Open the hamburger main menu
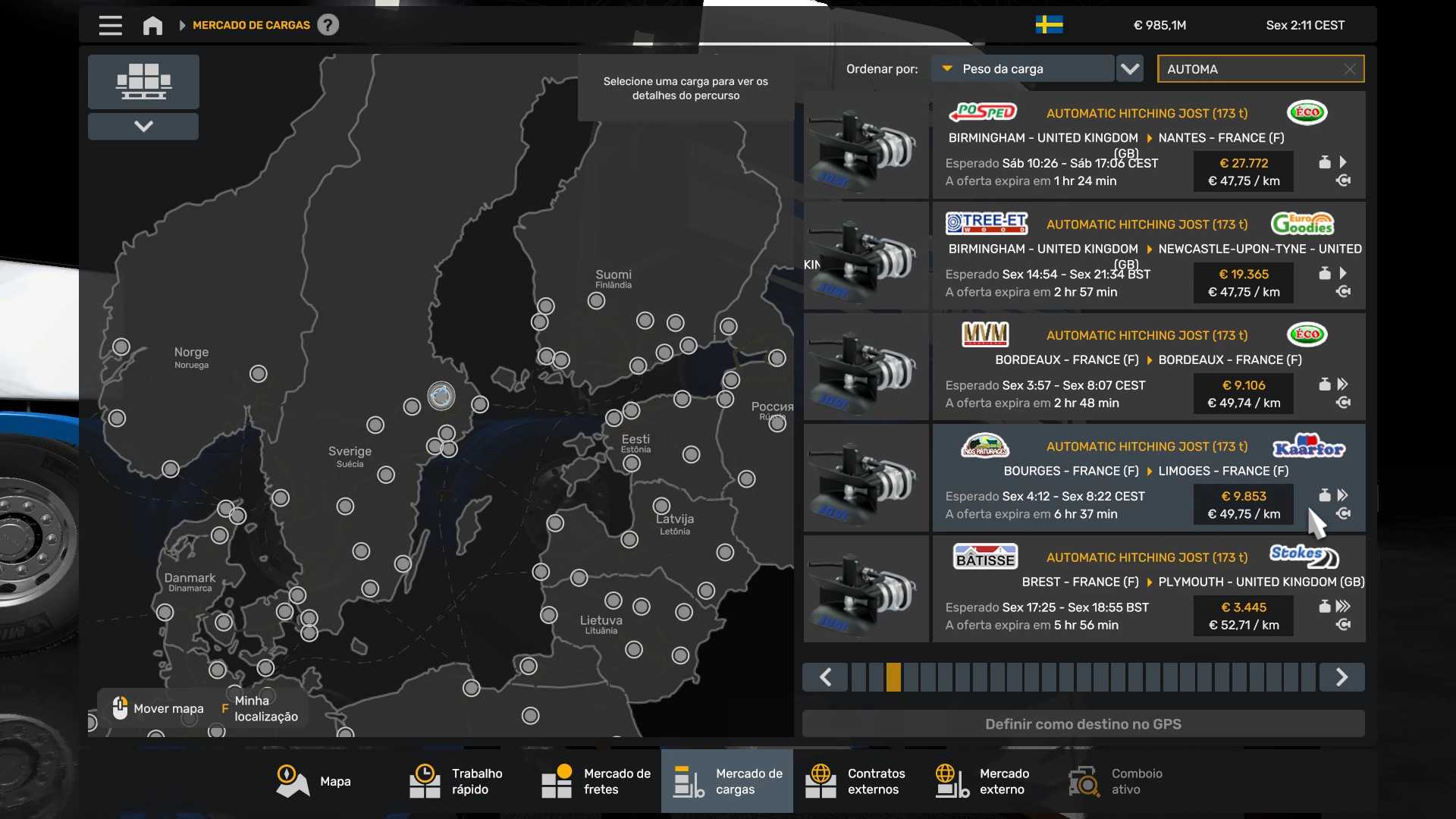 coord(110,25)
